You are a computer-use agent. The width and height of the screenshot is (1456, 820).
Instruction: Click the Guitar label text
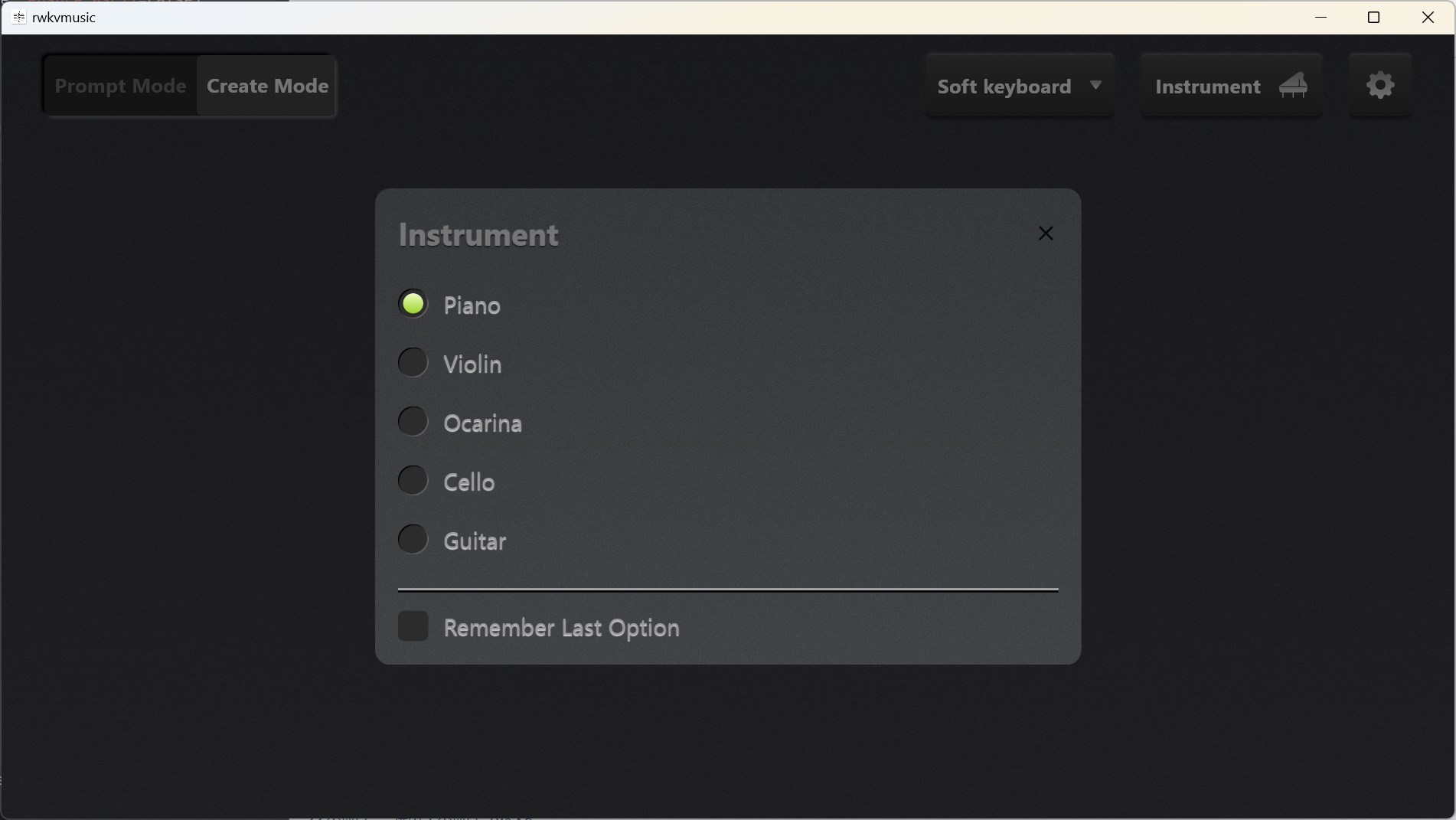tap(475, 541)
